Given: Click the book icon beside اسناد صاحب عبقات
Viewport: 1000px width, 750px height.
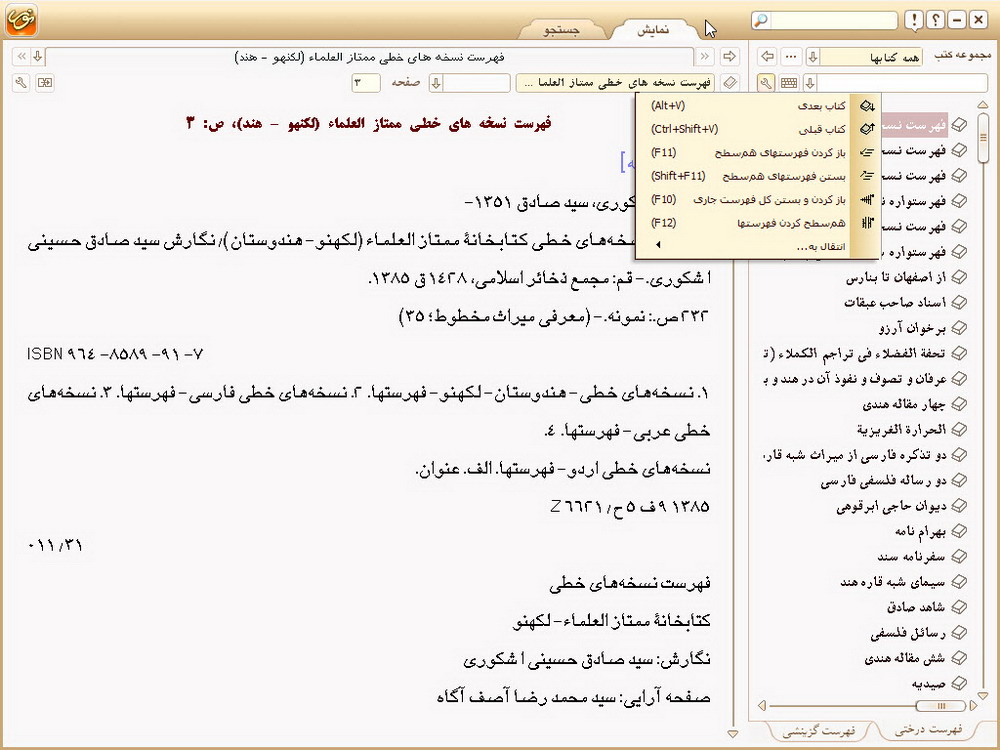Looking at the screenshot, I should tap(959, 302).
